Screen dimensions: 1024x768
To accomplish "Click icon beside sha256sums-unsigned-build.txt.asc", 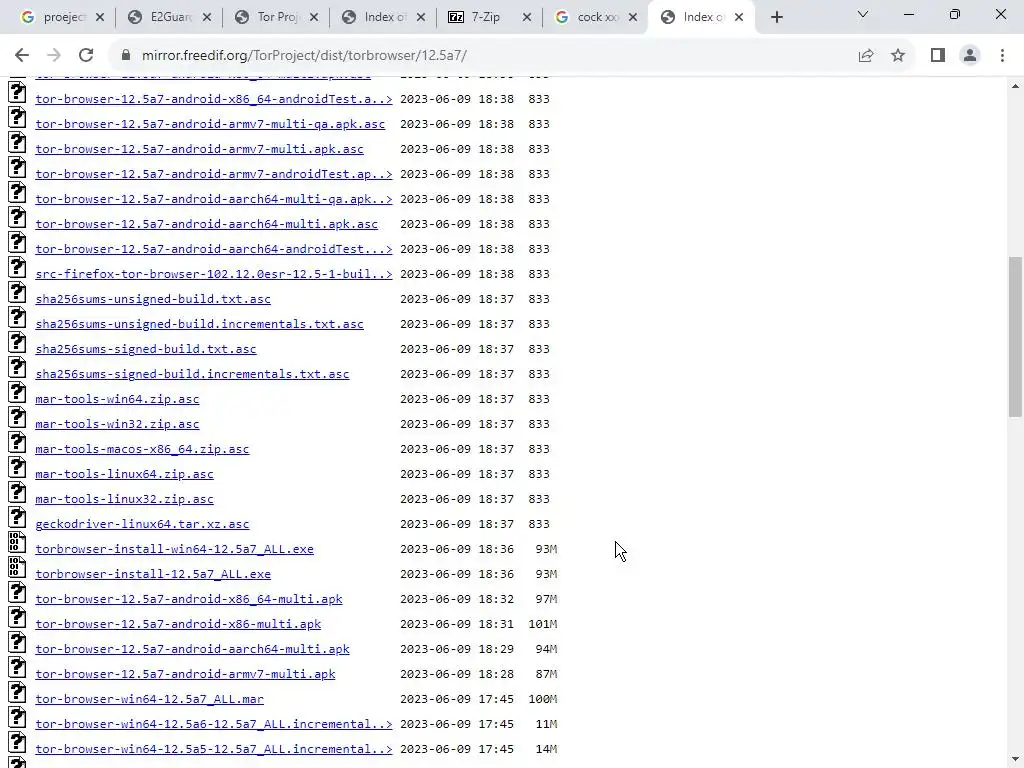I will 17,293.
